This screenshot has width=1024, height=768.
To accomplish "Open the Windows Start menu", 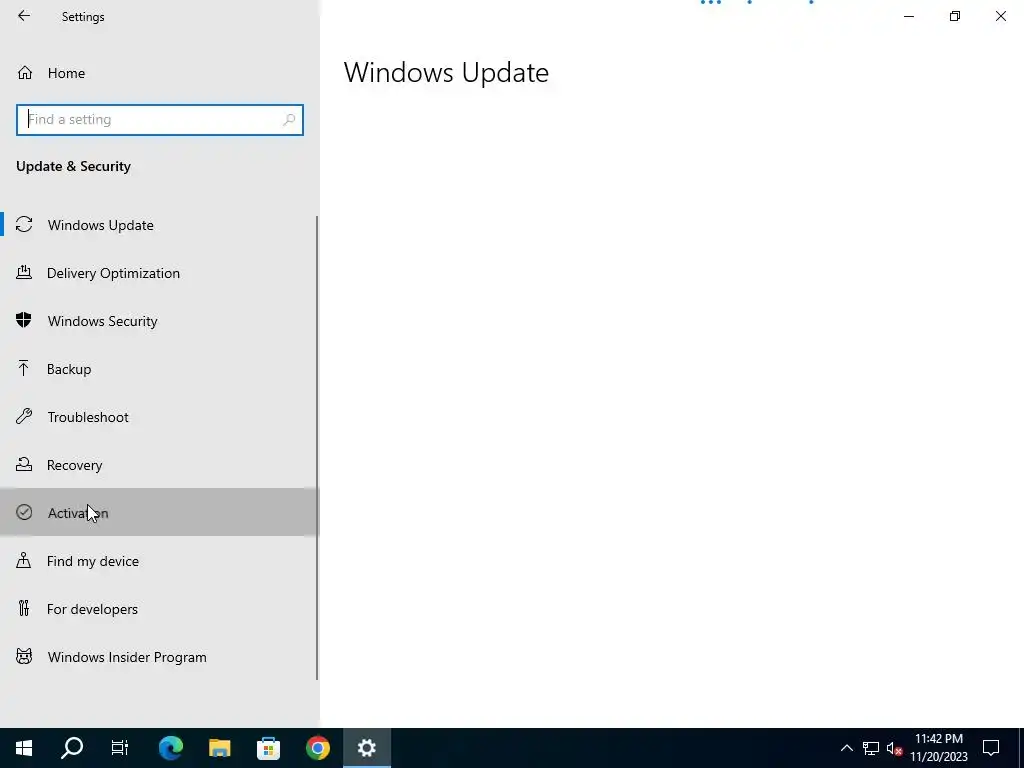I will tap(24, 748).
